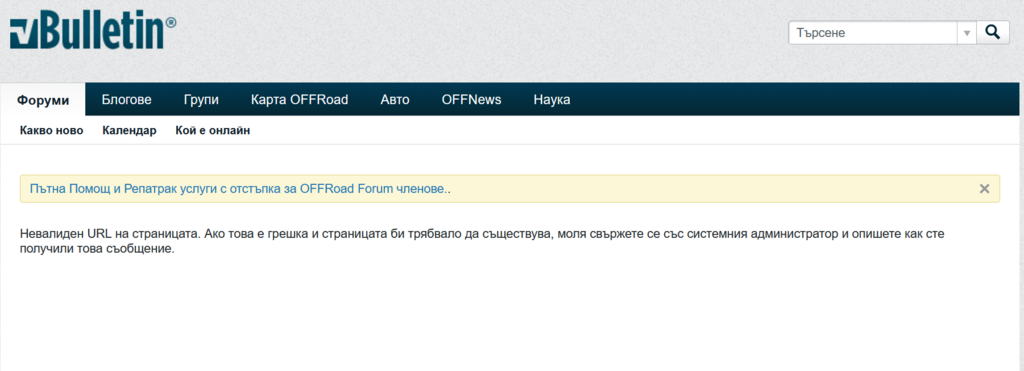Open the Пътна Помощ и Репатрак notice link

coord(238,189)
